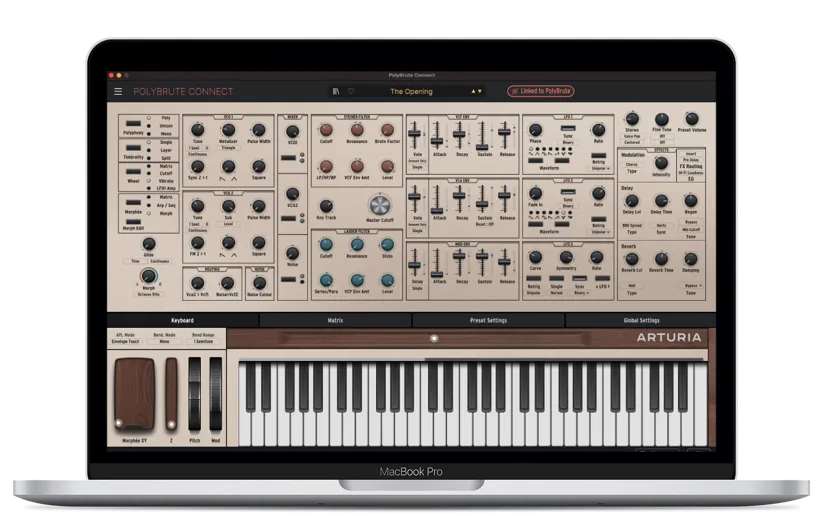Click the Noise Colour knob
823x523 pixels.
coord(259,283)
